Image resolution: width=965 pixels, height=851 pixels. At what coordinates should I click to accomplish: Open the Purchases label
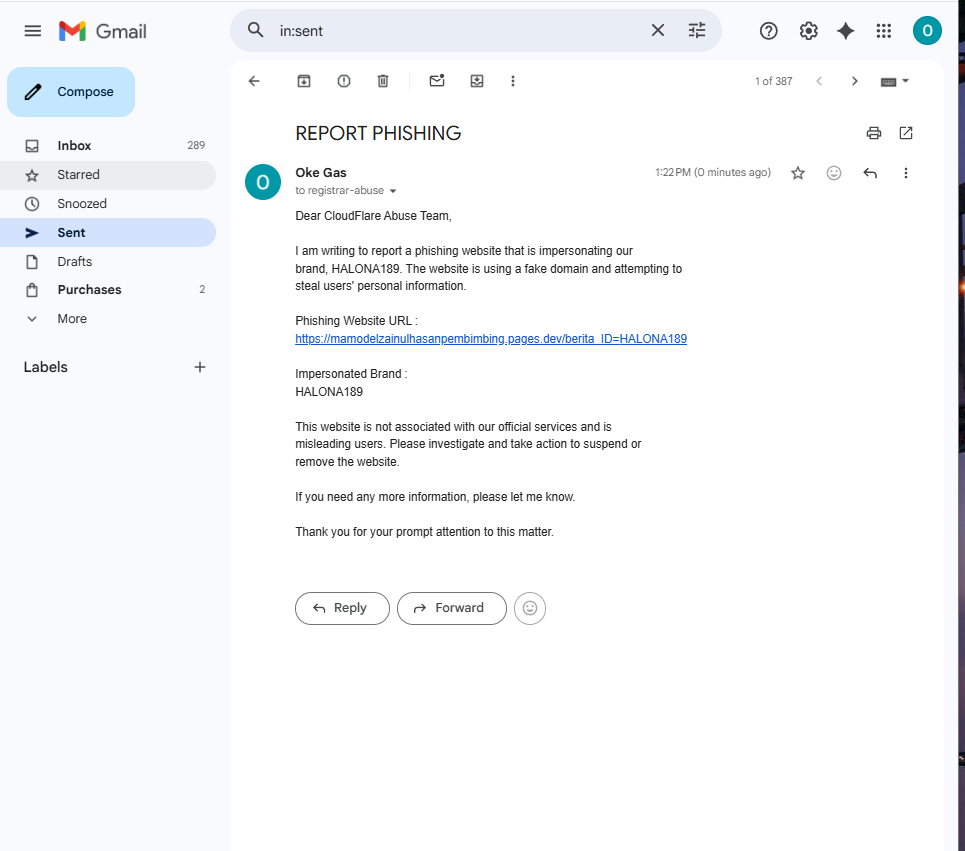pos(108,290)
